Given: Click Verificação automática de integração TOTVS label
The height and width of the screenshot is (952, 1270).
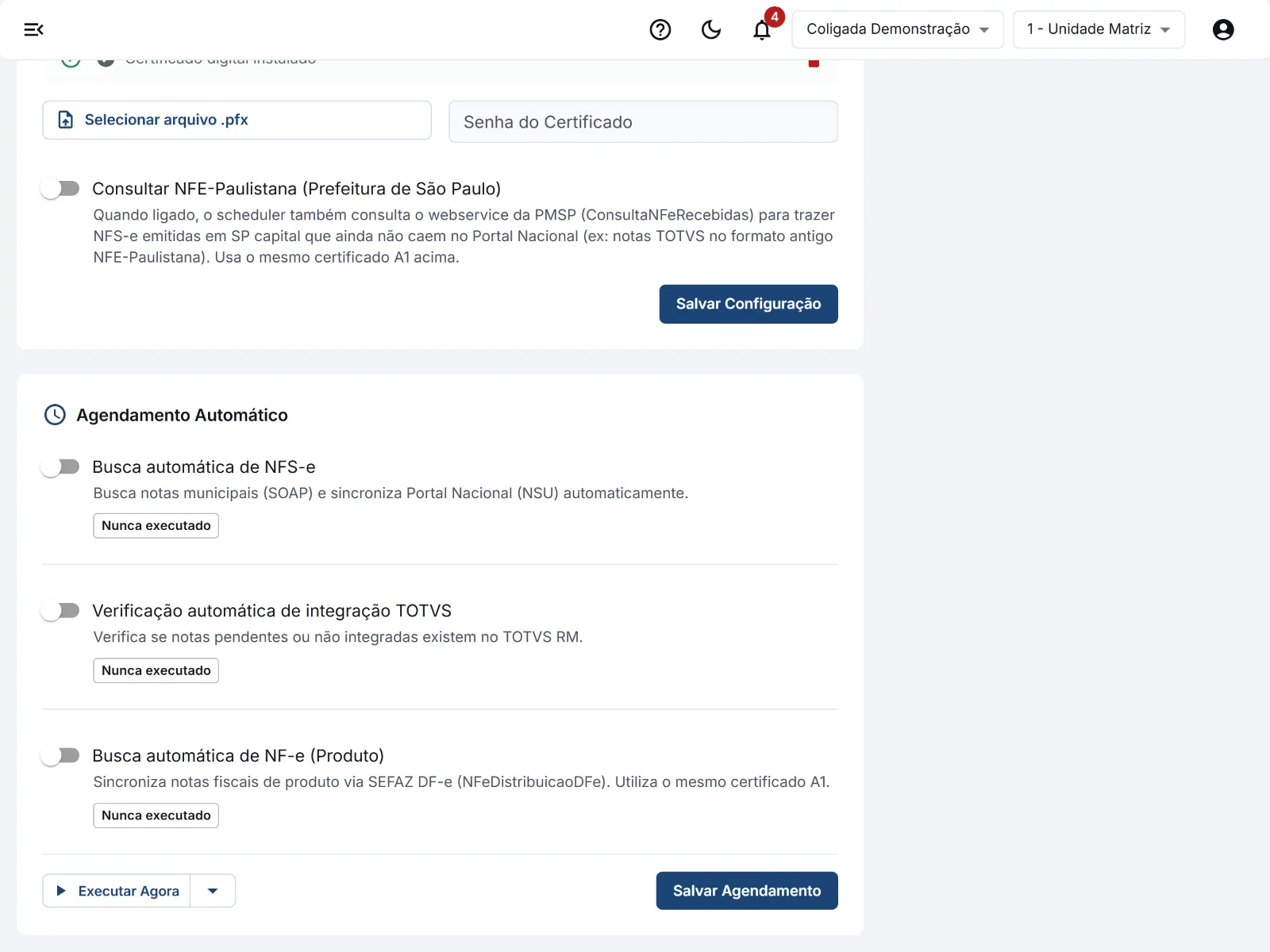Looking at the screenshot, I should pyautogui.click(x=271, y=611).
